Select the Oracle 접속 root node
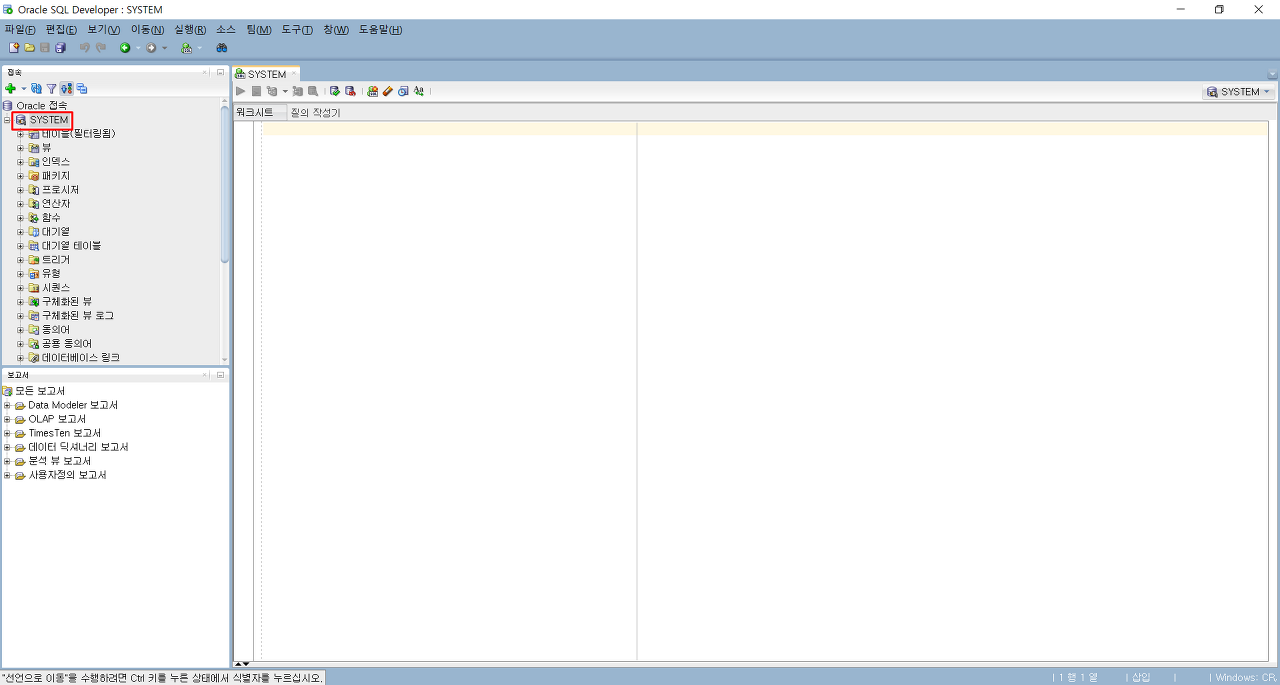The height and width of the screenshot is (685, 1280). coord(42,106)
